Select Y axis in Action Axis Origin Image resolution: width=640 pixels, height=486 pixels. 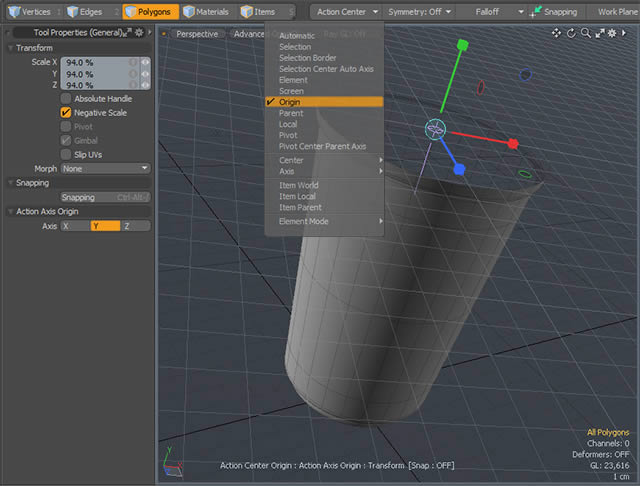tap(105, 226)
